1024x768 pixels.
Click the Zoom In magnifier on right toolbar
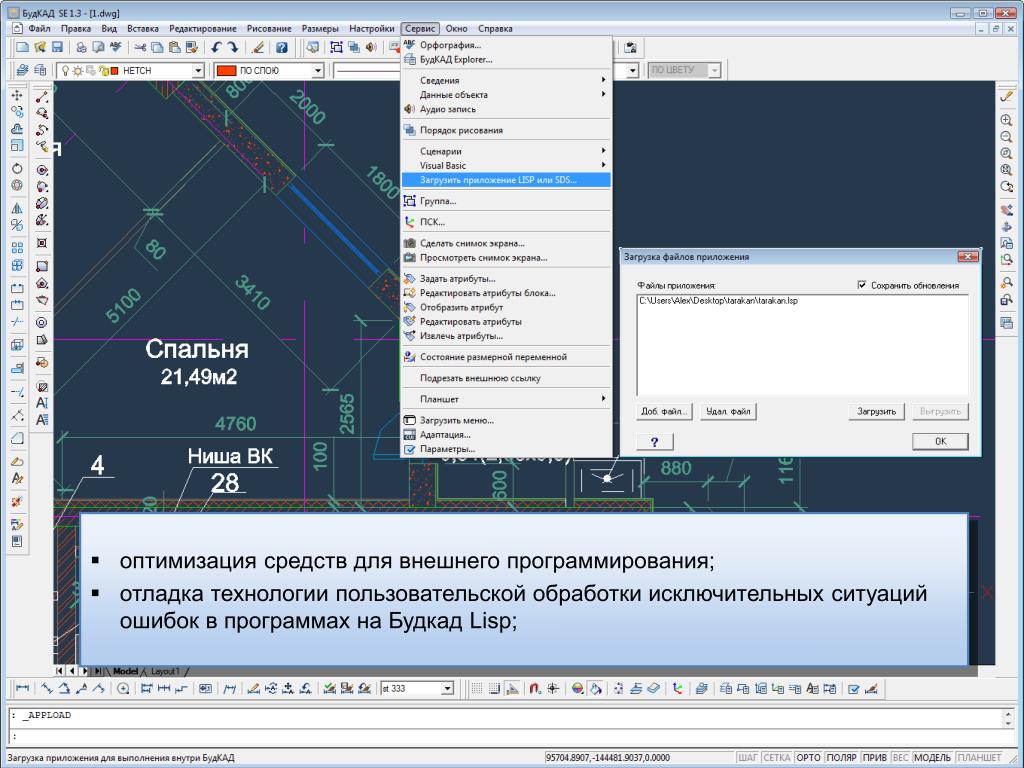coord(1006,120)
